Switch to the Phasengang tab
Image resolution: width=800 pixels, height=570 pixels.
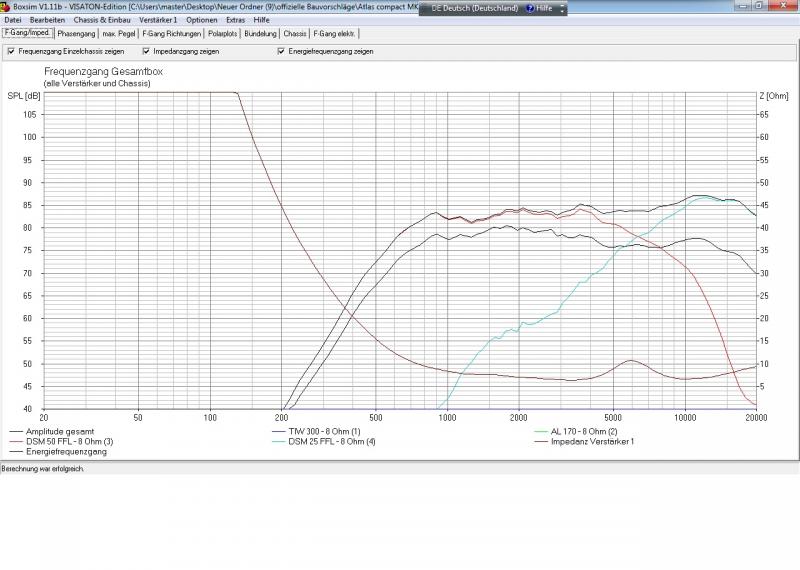coord(77,34)
